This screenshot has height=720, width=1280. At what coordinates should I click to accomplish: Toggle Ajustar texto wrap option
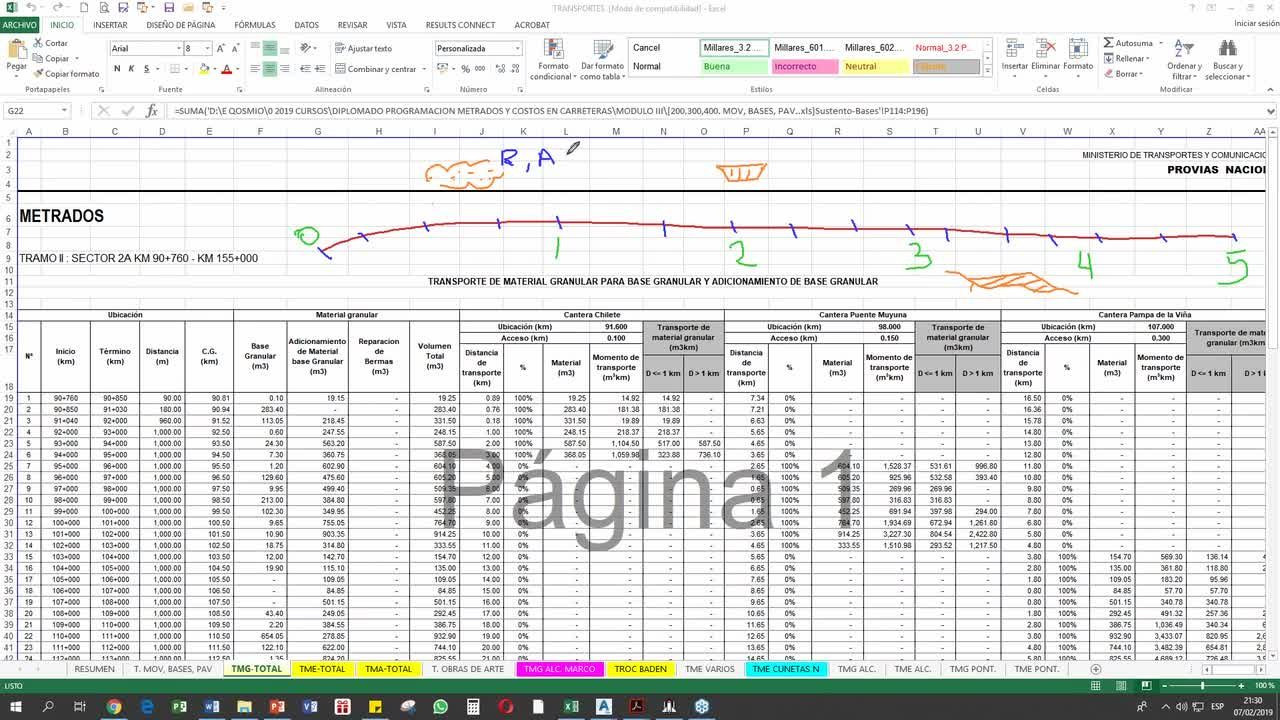click(x=363, y=48)
